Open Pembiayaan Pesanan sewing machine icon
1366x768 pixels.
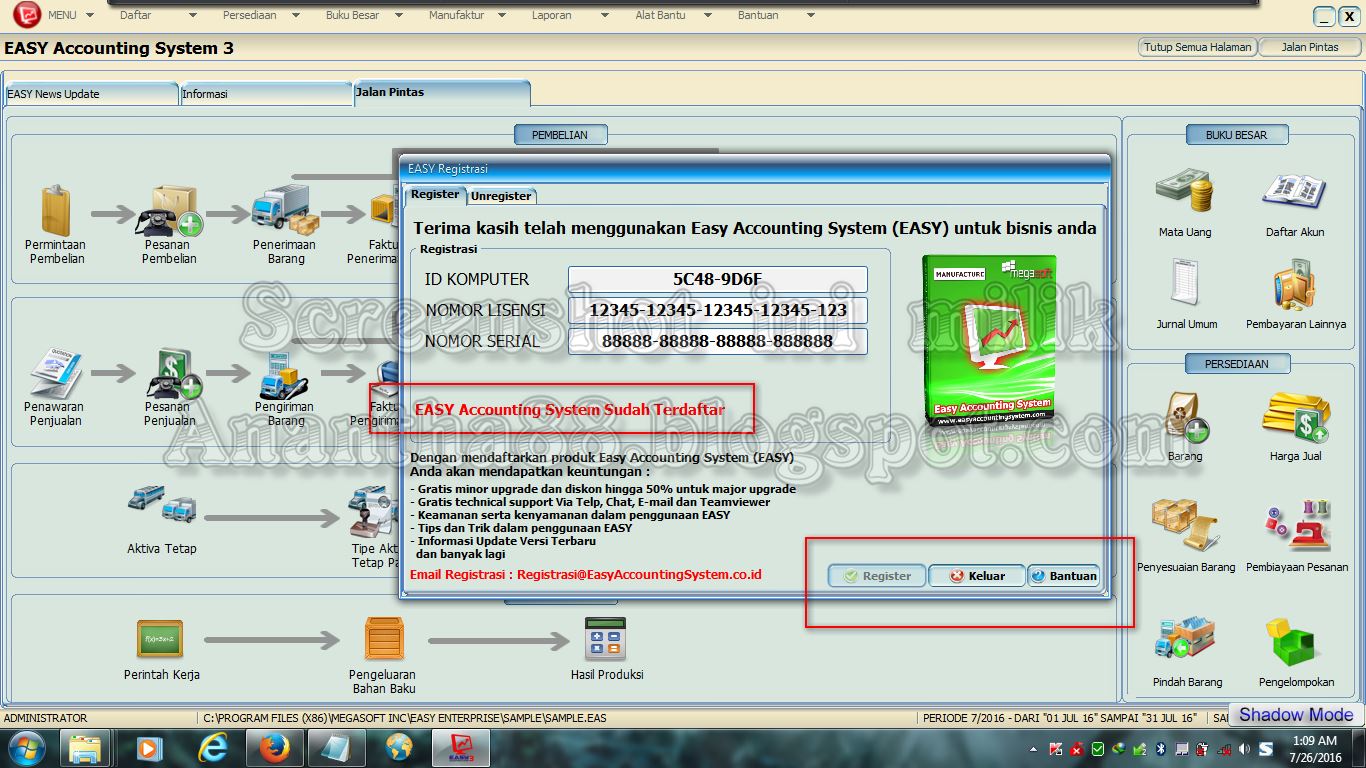click(x=1296, y=525)
